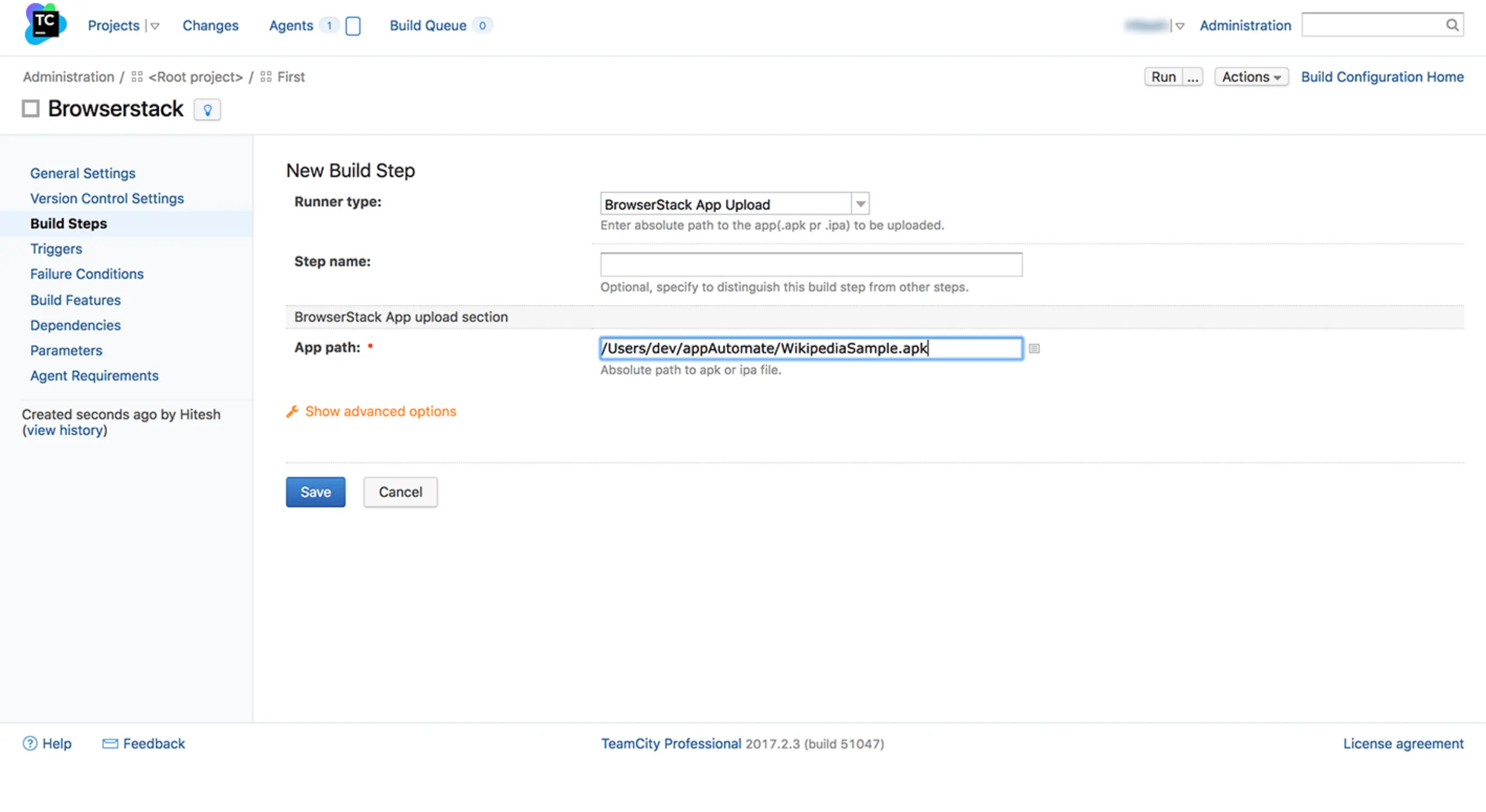Viewport: 1486px width, 812px height.
Task: Go to Failure Conditions in sidebar
Action: pos(86,274)
